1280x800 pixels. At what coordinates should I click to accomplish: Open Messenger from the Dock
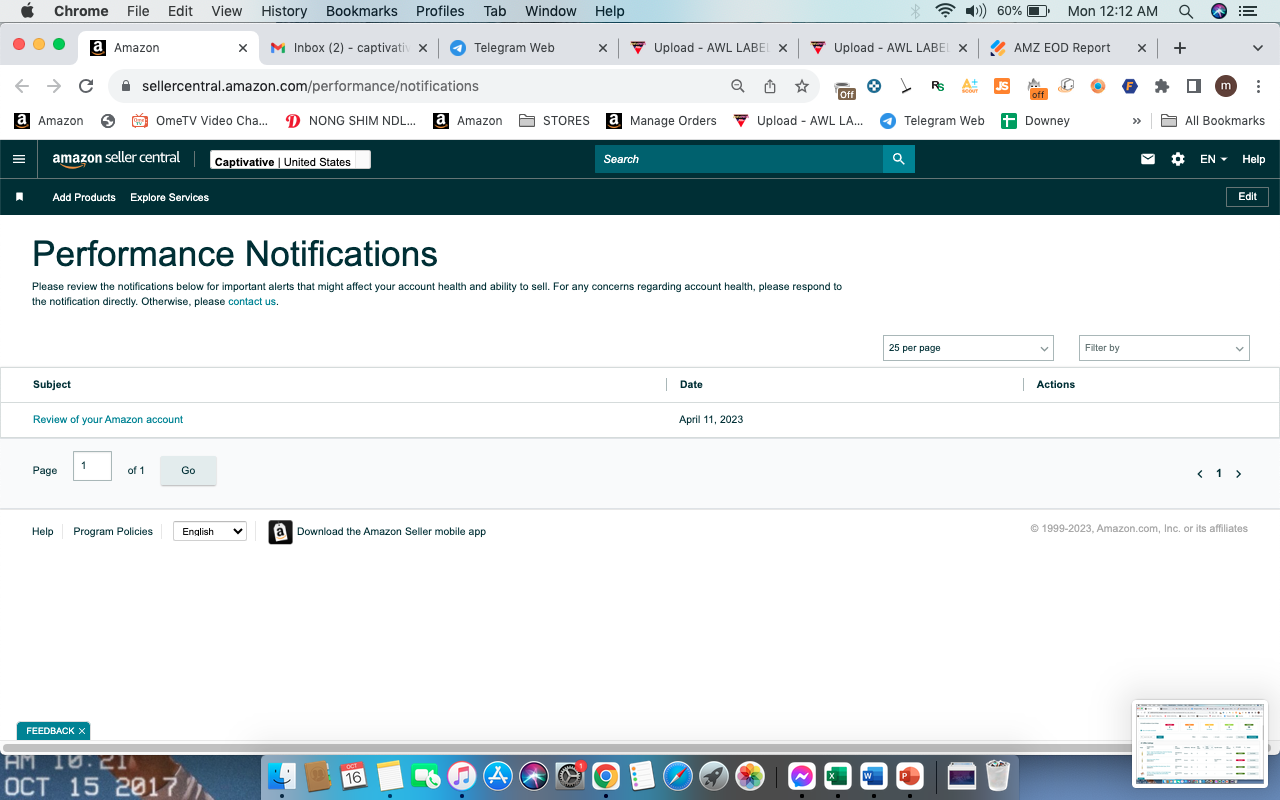(x=802, y=776)
